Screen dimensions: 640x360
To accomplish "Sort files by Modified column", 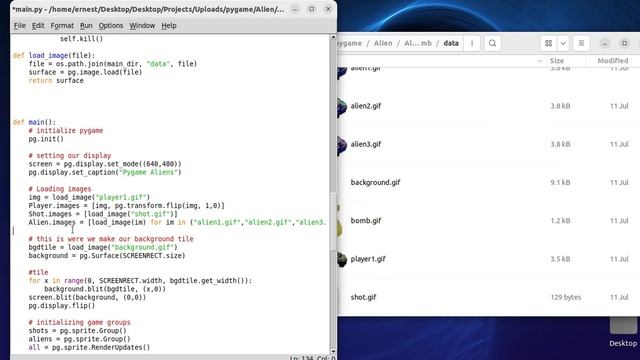I will pos(613,61).
